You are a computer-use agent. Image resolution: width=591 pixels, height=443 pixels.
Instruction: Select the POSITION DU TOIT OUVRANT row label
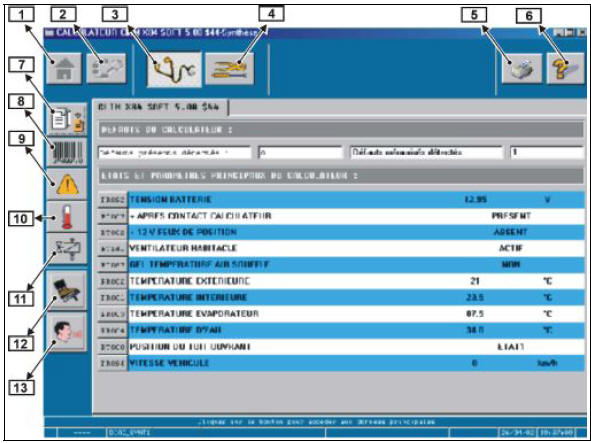(190, 346)
